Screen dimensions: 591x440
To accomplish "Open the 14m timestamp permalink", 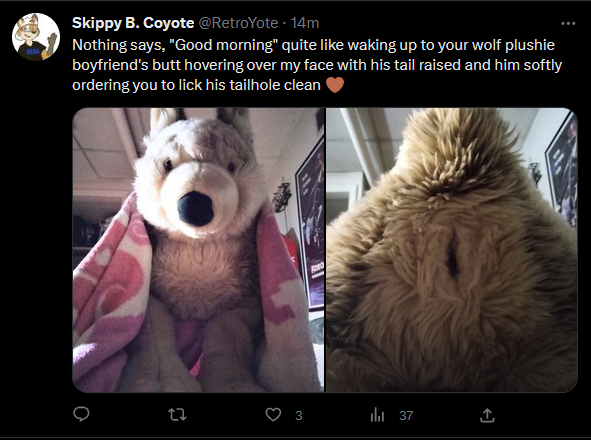I will pyautogui.click(x=305, y=23).
